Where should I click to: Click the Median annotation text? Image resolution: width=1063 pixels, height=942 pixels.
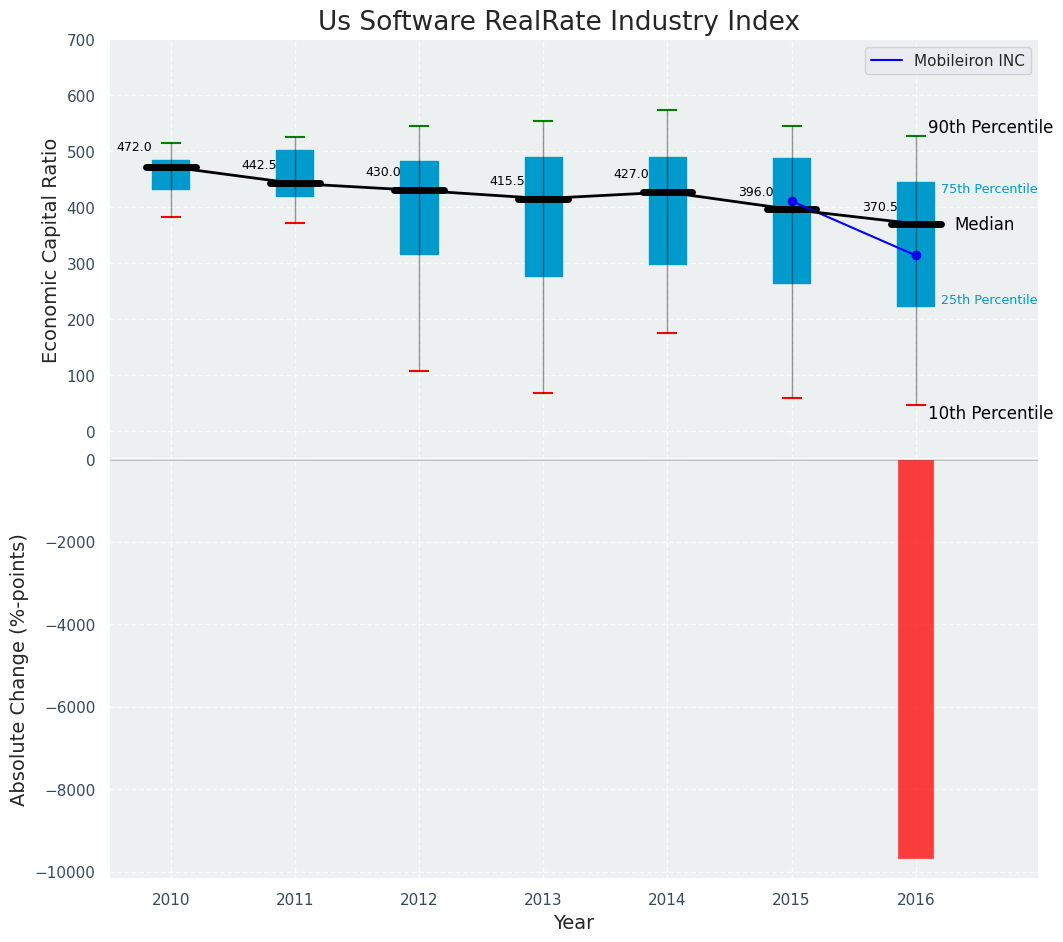tap(984, 224)
